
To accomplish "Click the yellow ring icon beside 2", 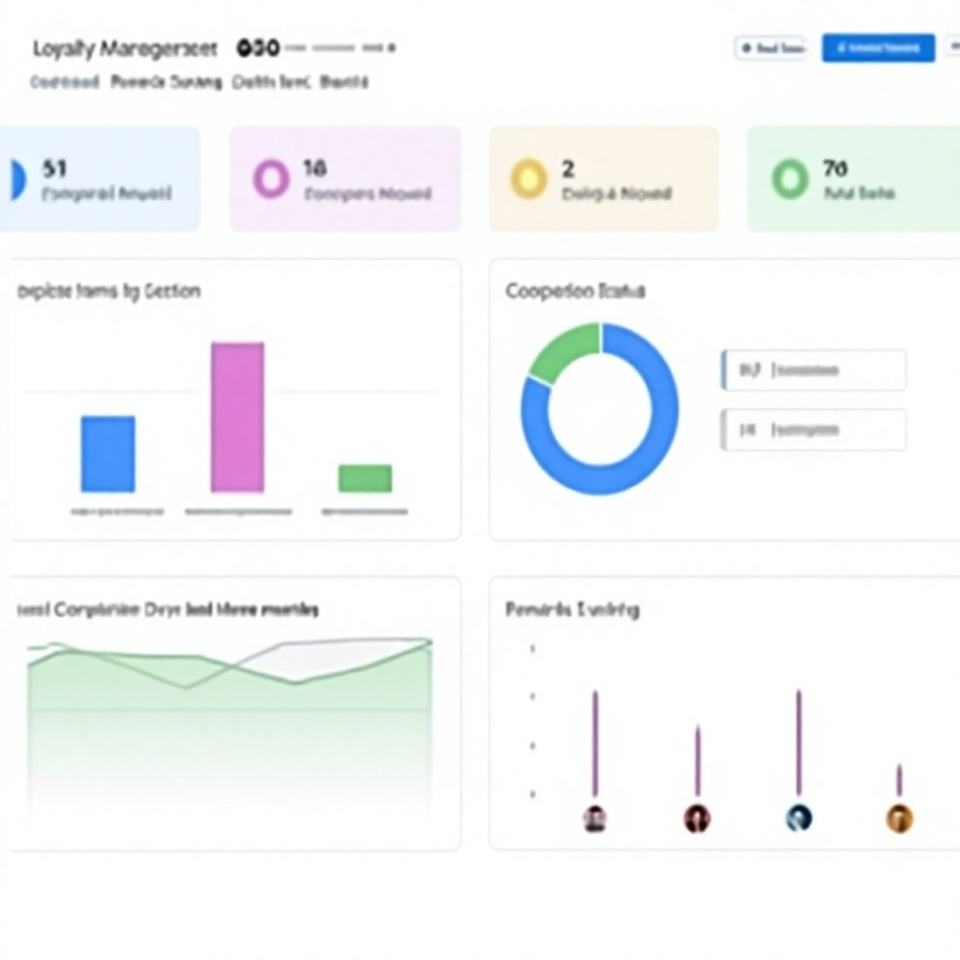I will 528,179.
